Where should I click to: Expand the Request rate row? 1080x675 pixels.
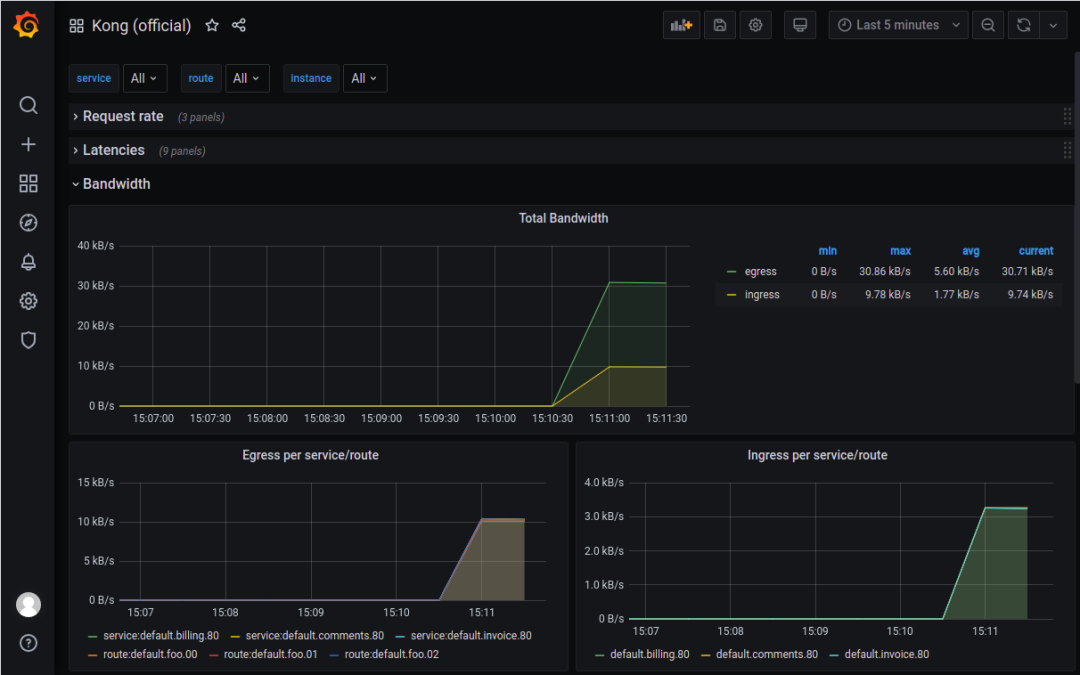pyautogui.click(x=122, y=117)
